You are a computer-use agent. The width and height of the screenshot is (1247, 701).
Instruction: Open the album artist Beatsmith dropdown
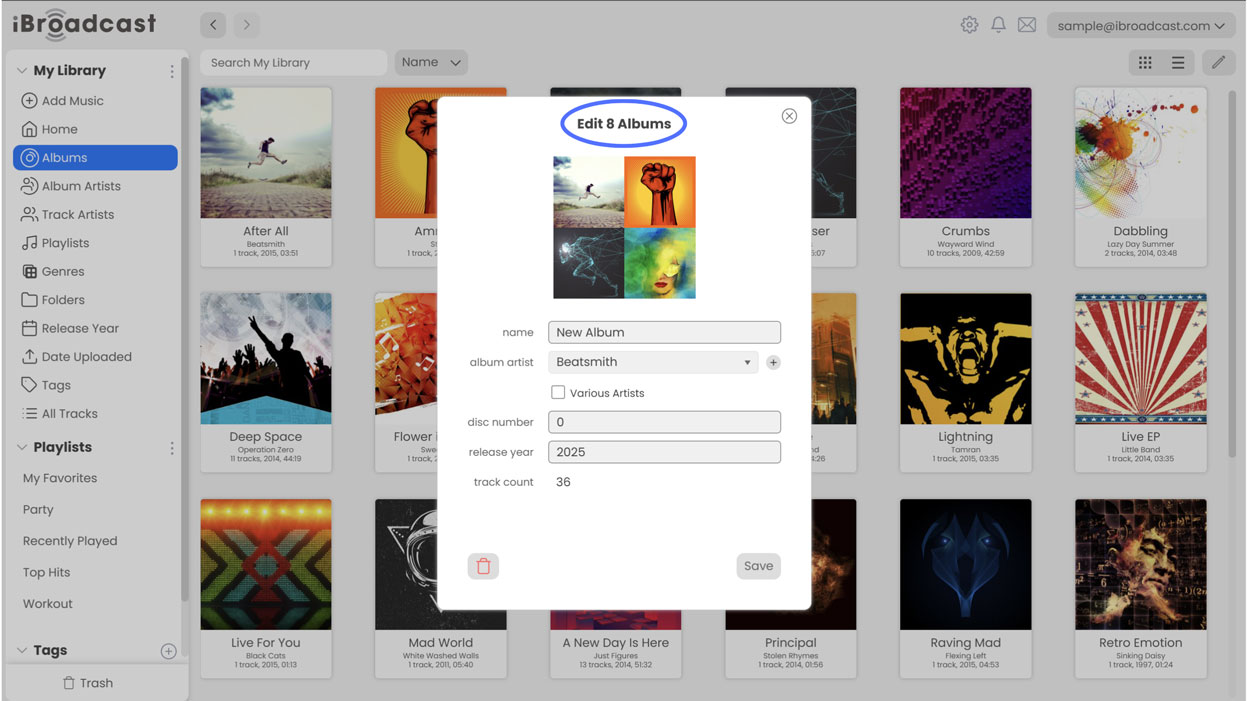point(653,362)
